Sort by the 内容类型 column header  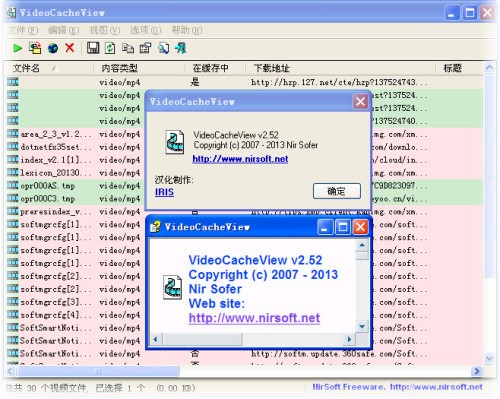[x=139, y=68]
